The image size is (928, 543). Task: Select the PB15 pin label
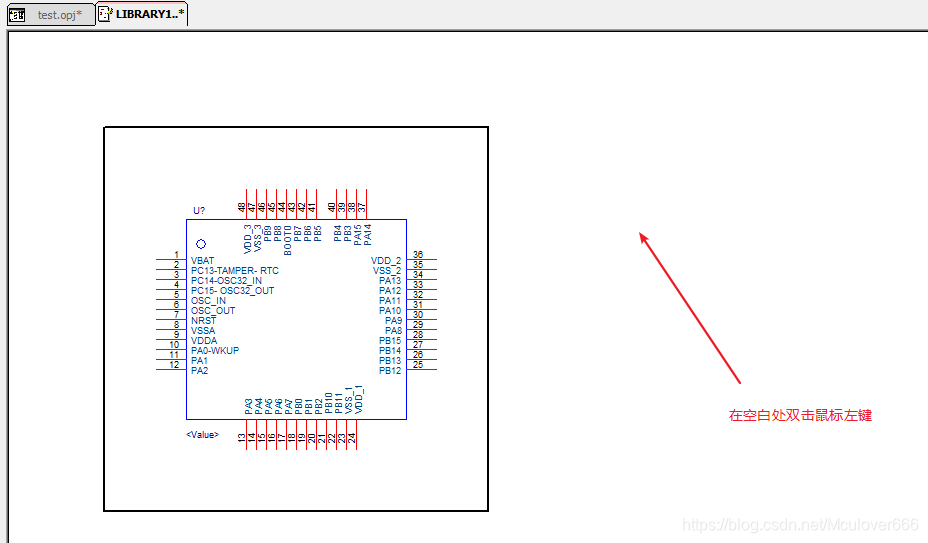tap(390, 341)
